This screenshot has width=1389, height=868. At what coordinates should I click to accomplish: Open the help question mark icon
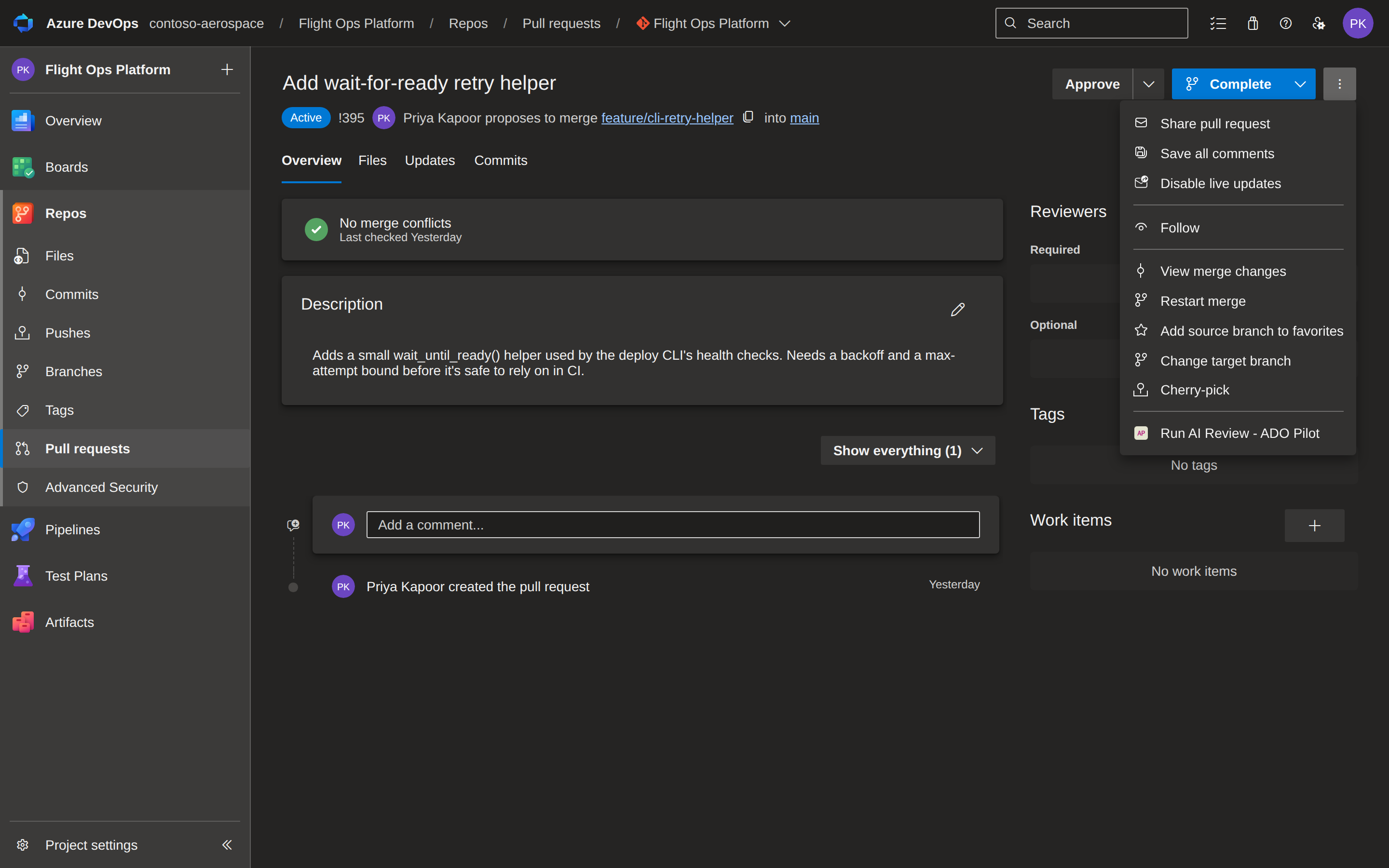(1286, 23)
